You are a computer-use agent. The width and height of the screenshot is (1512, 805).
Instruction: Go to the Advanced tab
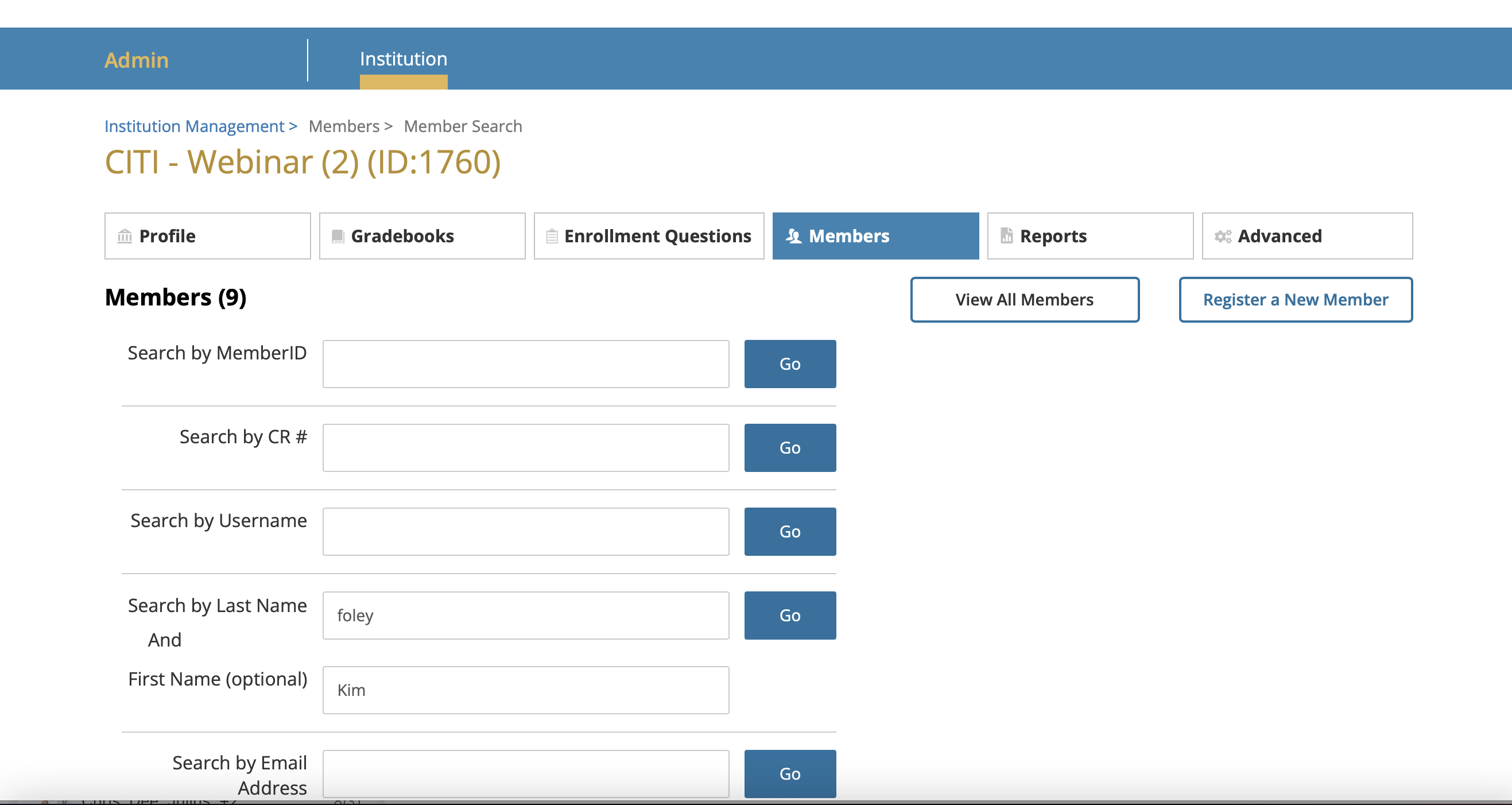[x=1307, y=236]
